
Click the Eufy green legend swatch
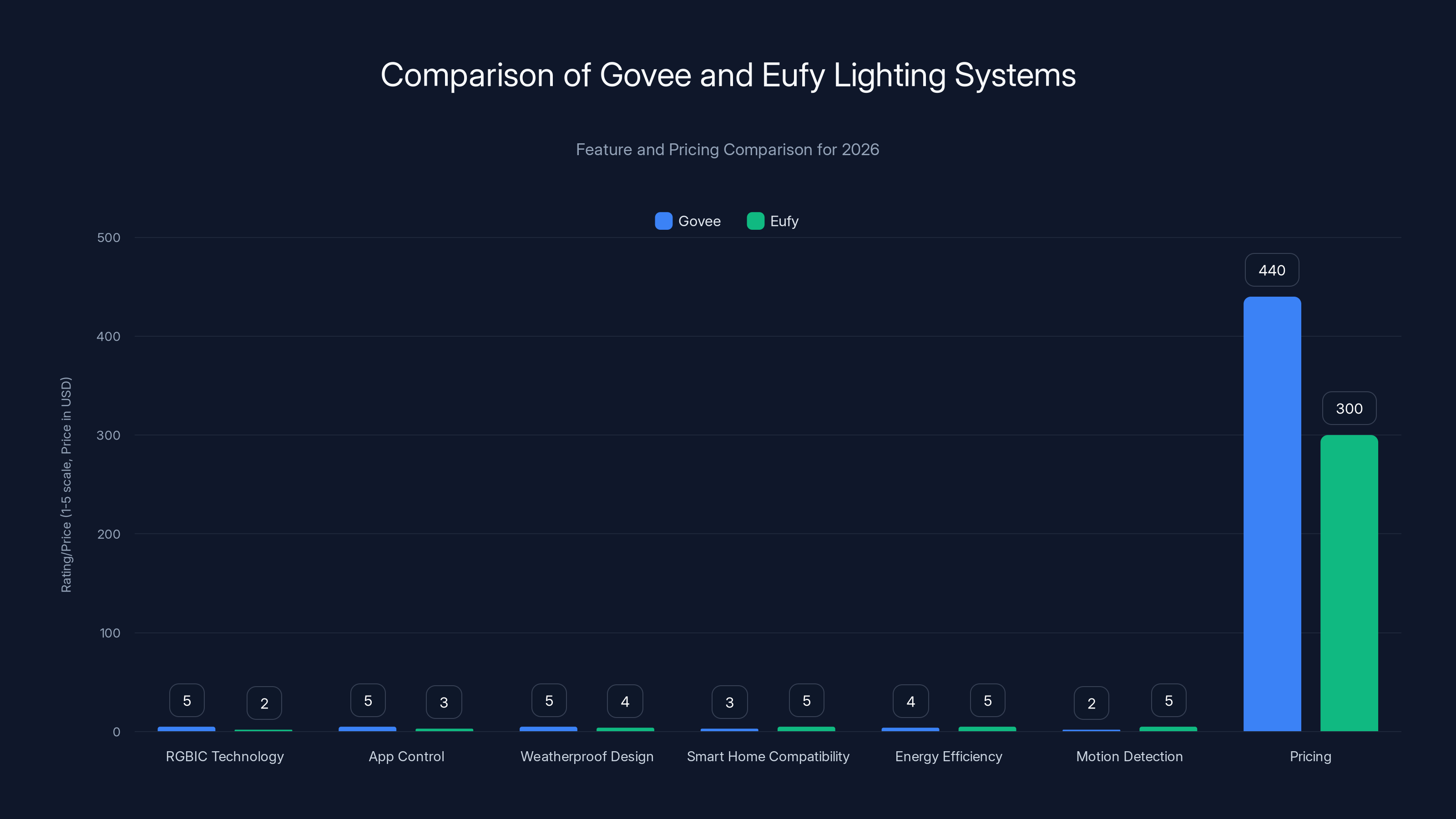point(756,221)
